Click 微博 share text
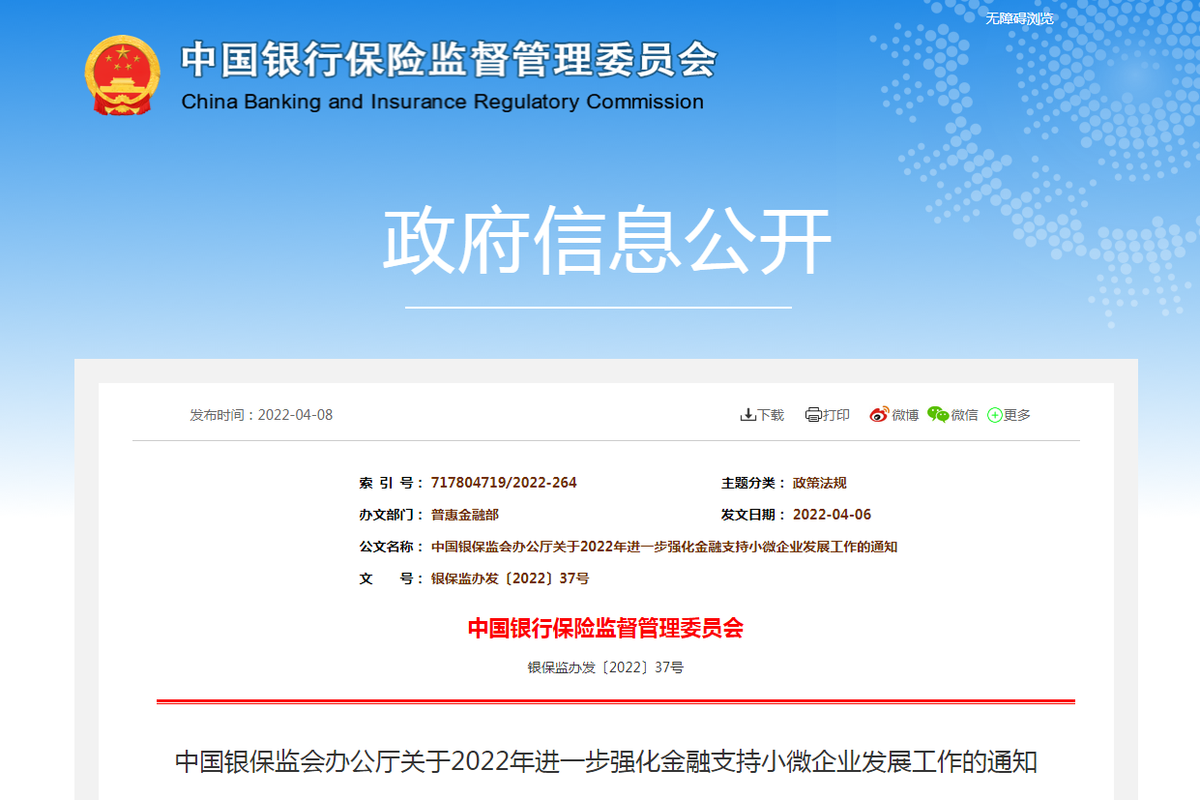The height and width of the screenshot is (800, 1200). (905, 415)
